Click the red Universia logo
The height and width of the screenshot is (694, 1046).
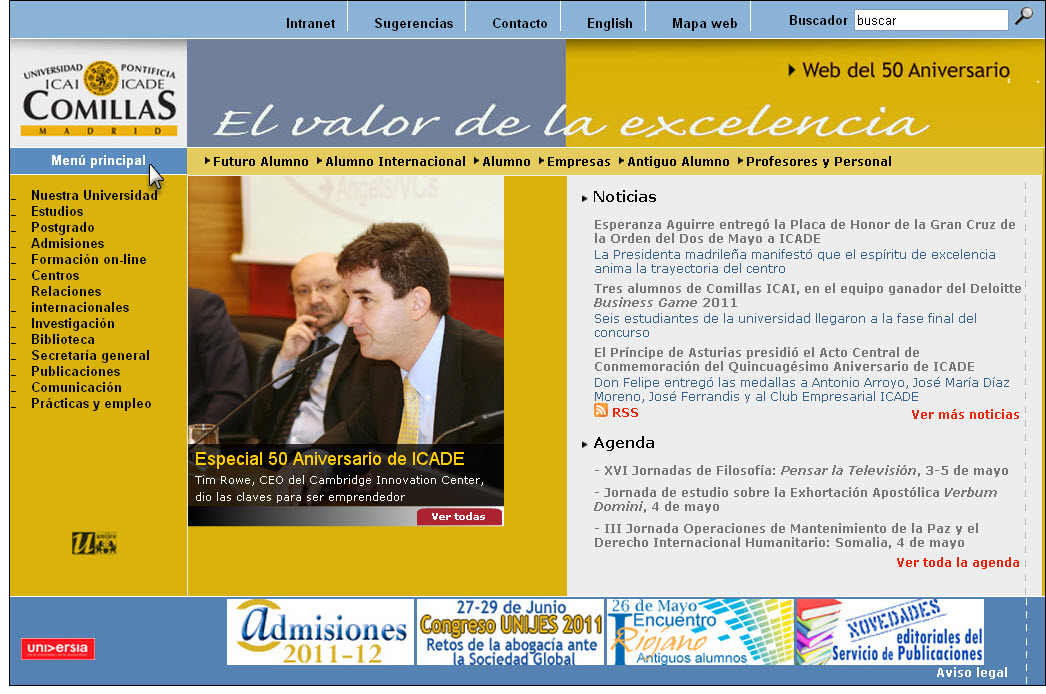(57, 649)
